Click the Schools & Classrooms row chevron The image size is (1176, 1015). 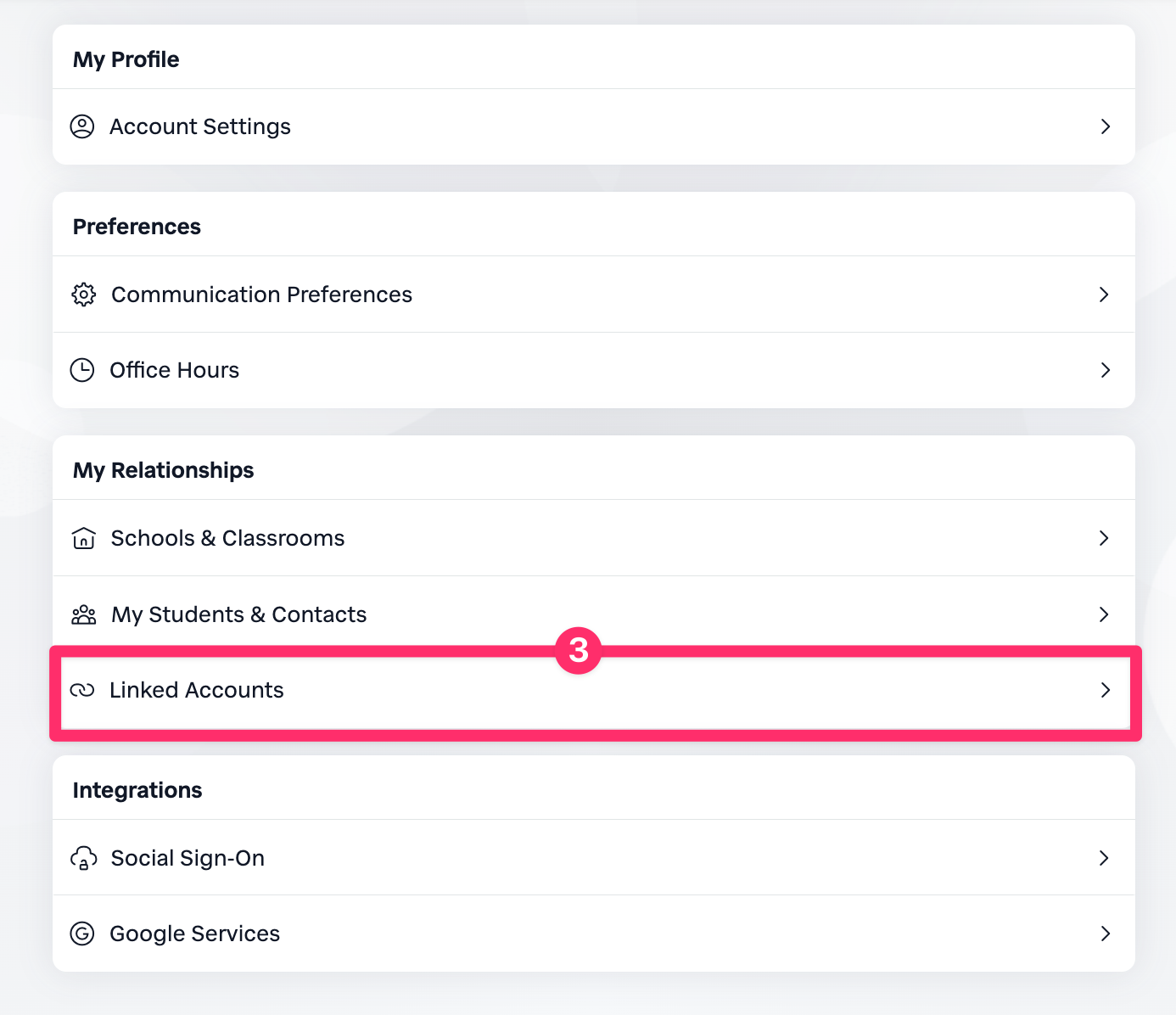click(1104, 538)
